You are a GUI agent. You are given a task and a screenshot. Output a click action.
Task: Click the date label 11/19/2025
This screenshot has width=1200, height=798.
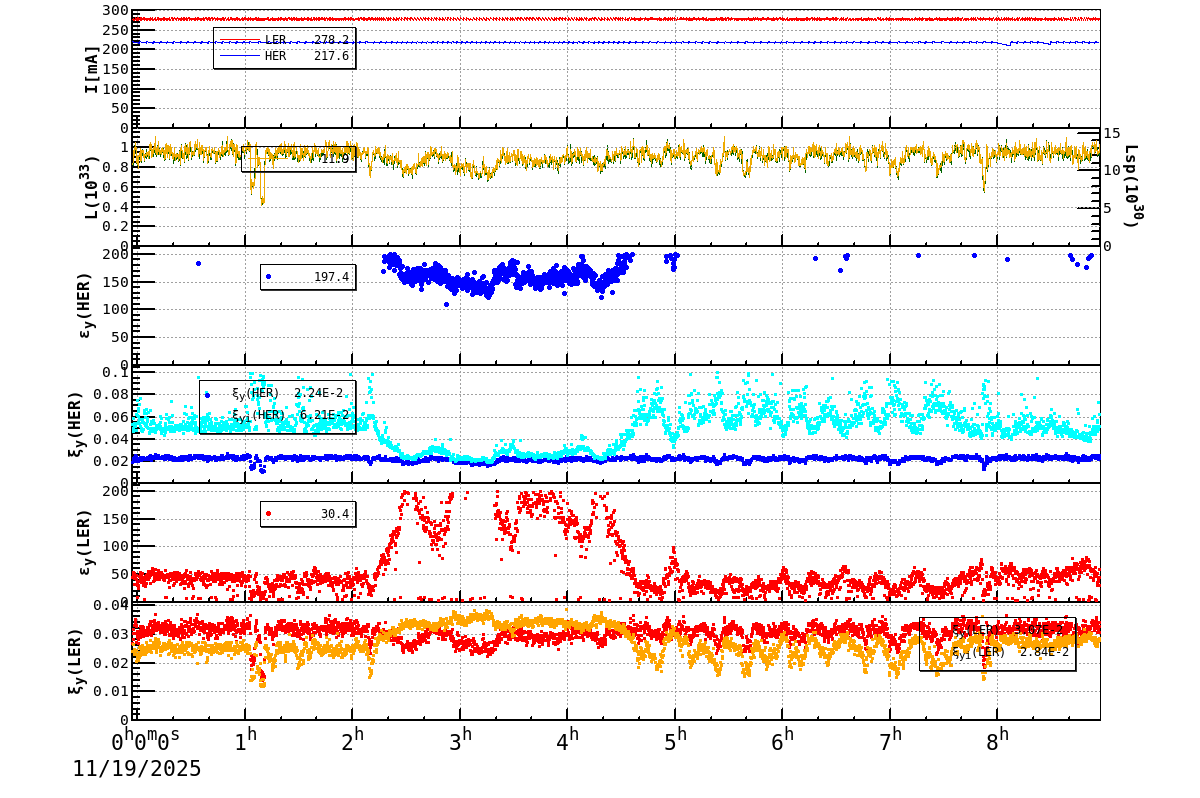point(136,770)
